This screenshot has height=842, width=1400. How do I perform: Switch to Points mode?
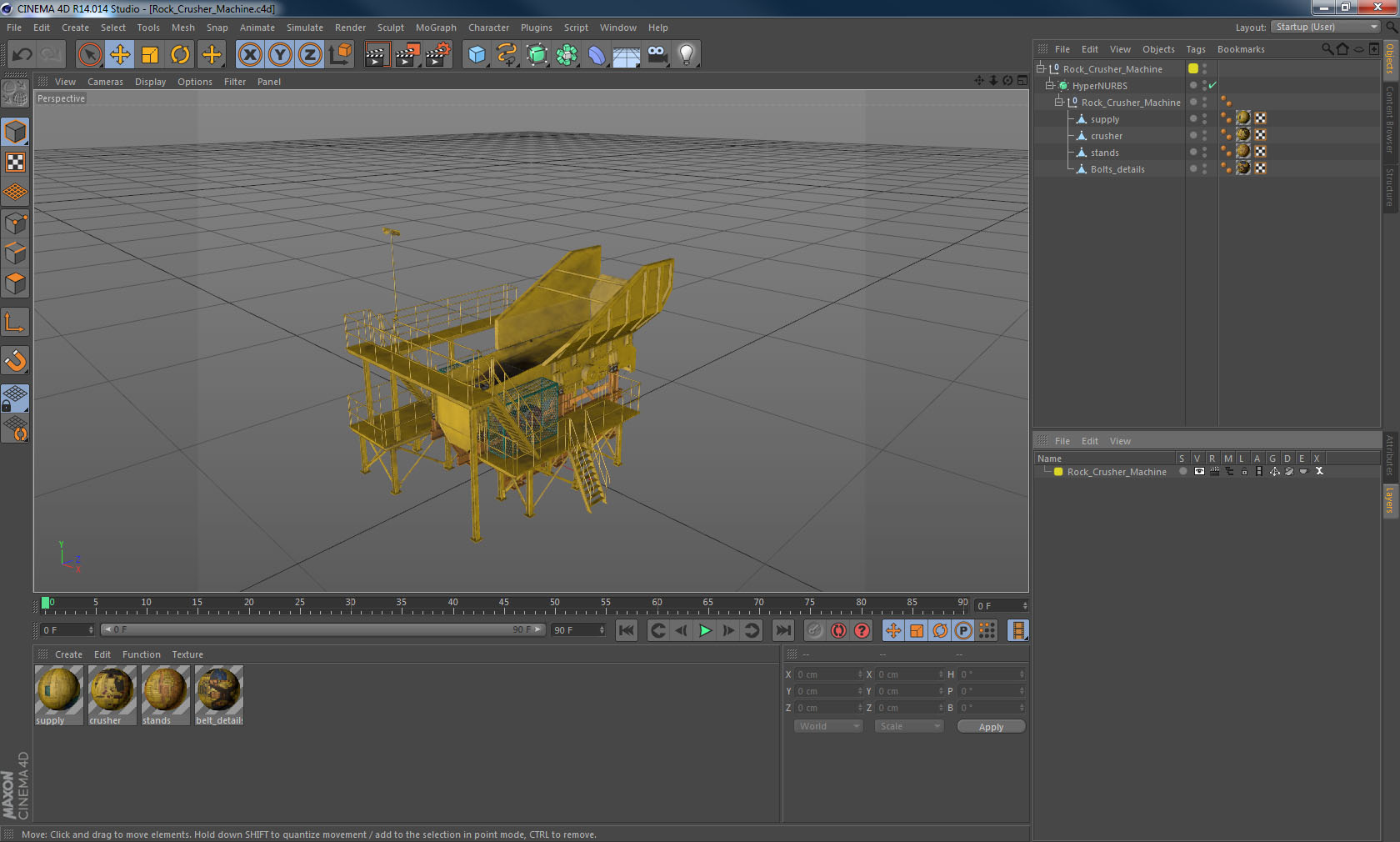point(15,223)
